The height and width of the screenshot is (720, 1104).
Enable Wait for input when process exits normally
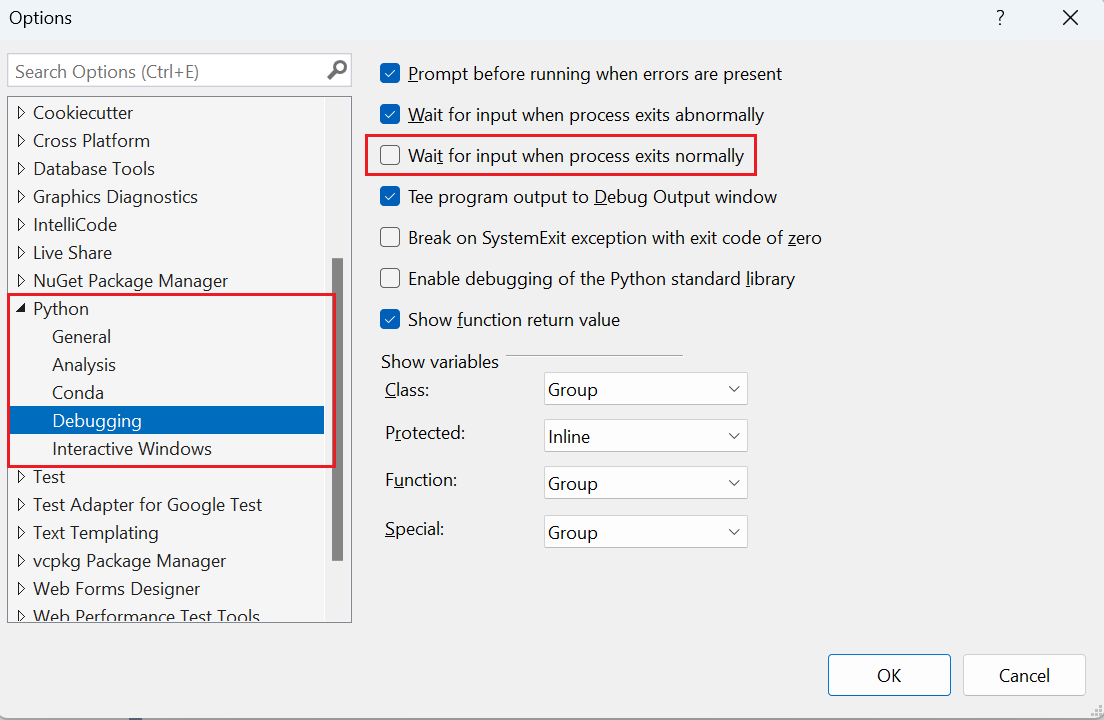click(x=390, y=155)
